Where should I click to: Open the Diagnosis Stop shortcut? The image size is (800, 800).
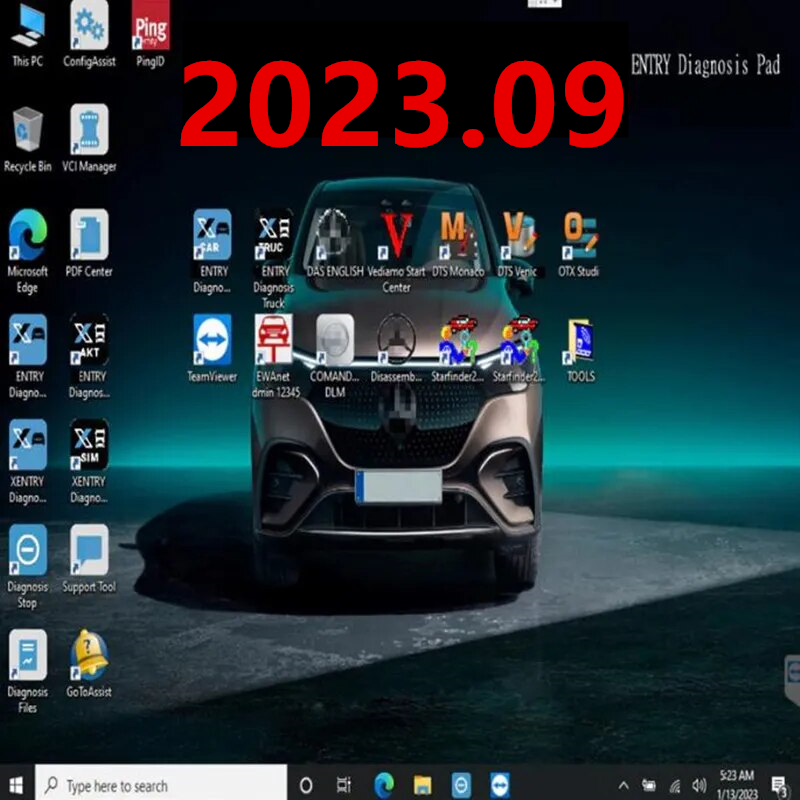(28, 566)
